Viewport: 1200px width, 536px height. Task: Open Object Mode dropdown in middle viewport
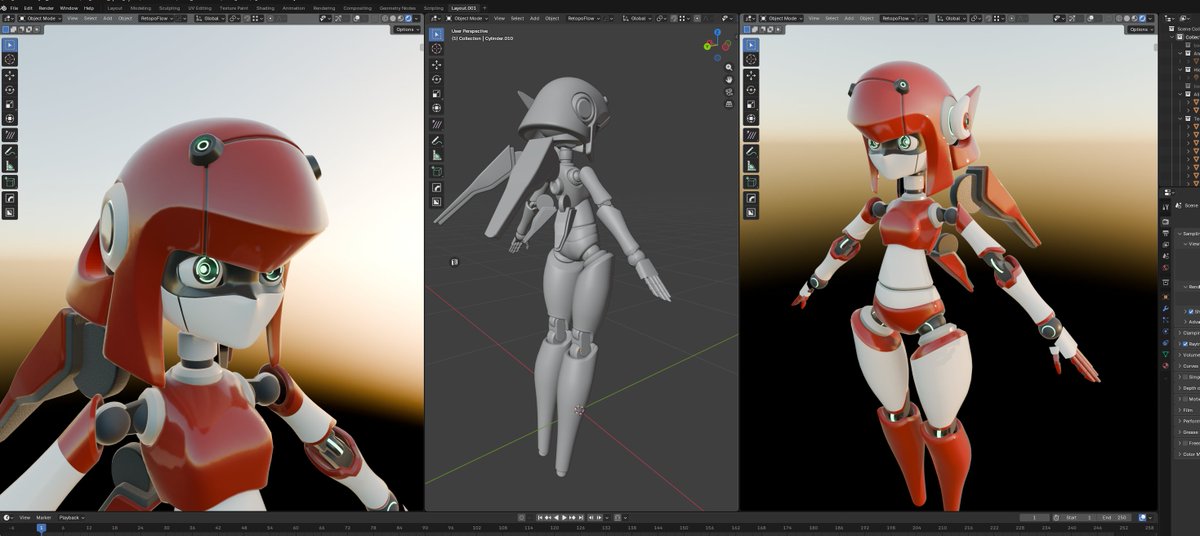469,18
